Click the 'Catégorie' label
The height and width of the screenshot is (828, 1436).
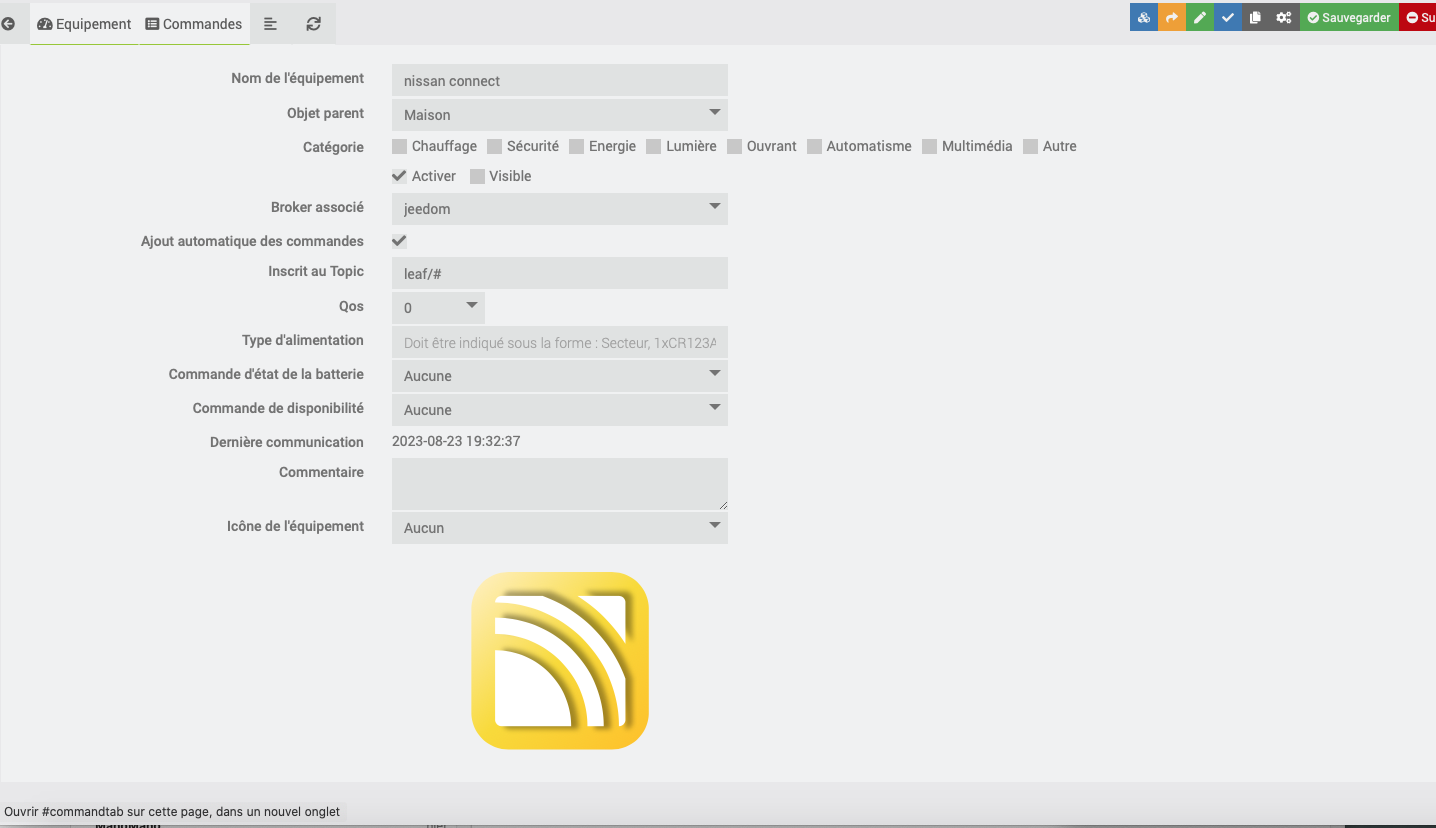pos(333,147)
